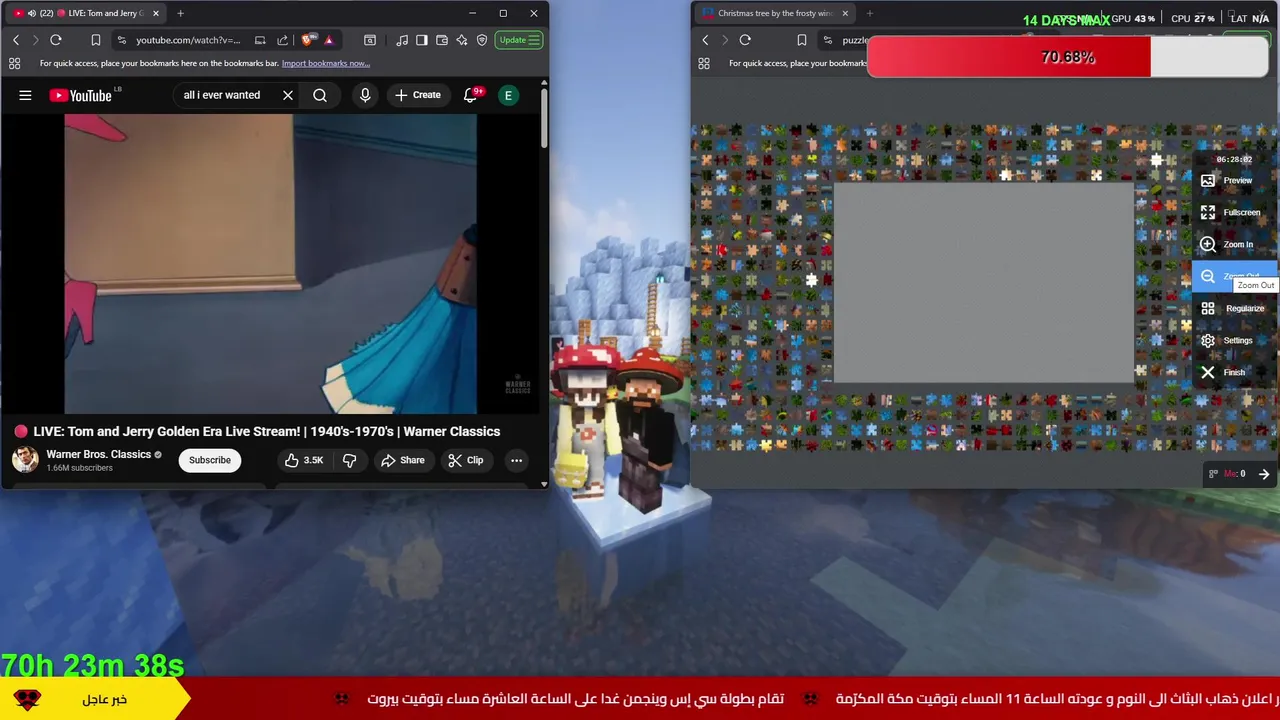
Task: Click the YouTube page vertical scrollbar
Action: pyautogui.click(x=544, y=120)
